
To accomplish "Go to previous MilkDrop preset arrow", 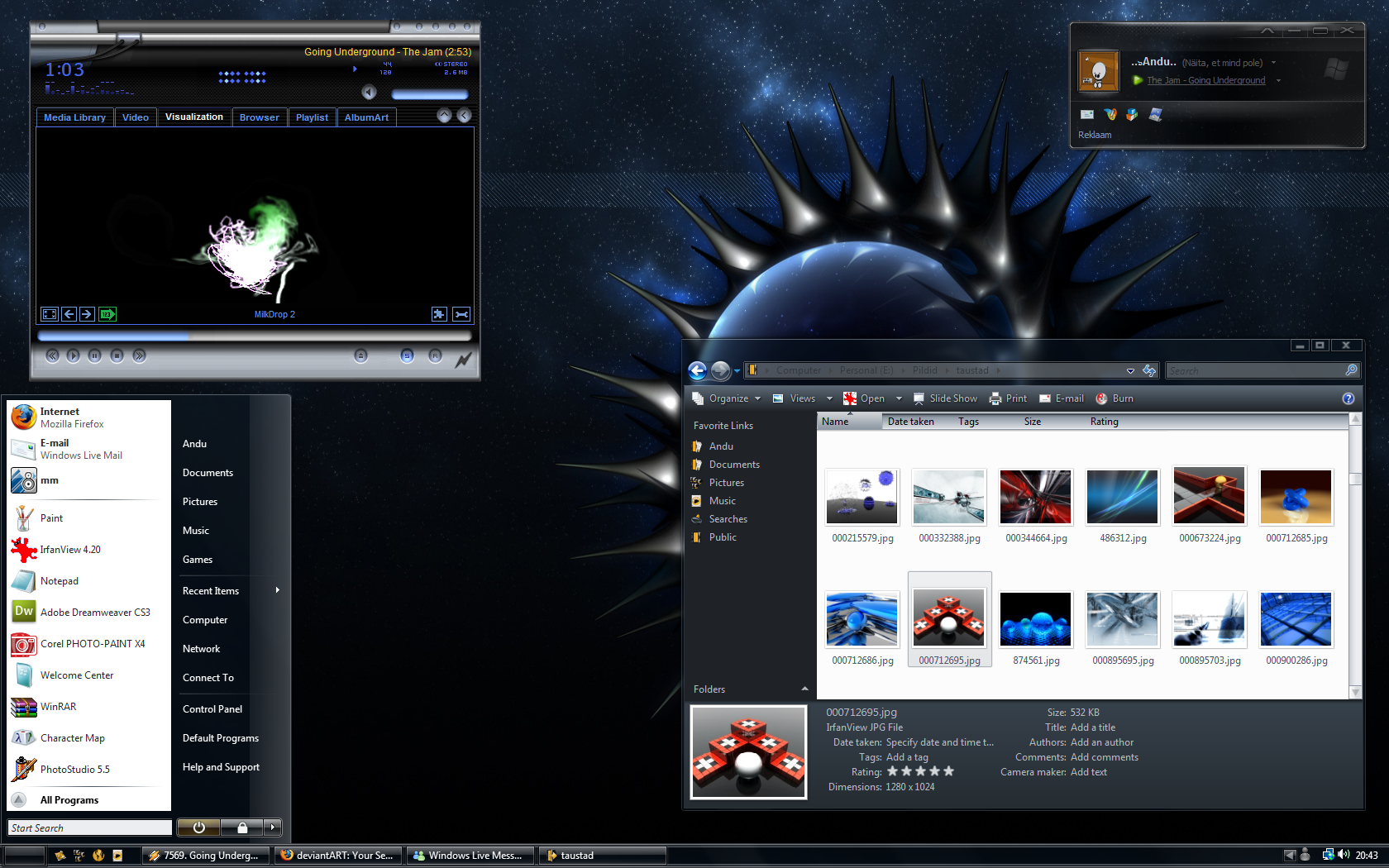I will tap(69, 314).
